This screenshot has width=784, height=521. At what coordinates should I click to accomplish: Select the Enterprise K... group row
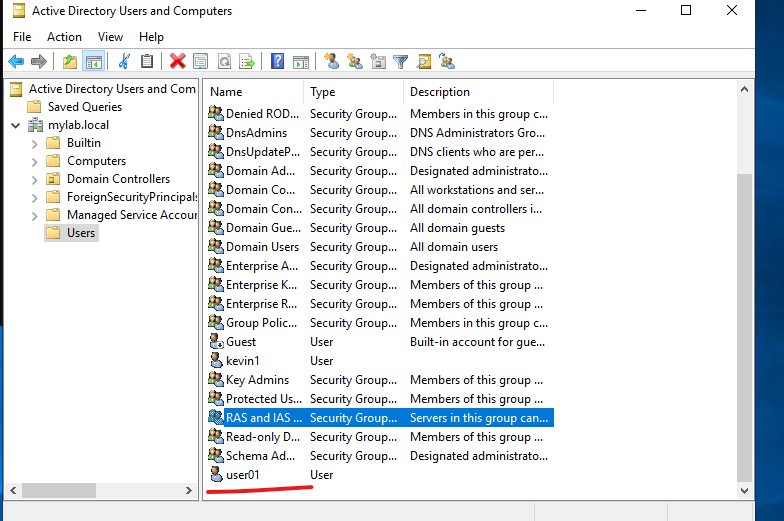[x=380, y=284]
